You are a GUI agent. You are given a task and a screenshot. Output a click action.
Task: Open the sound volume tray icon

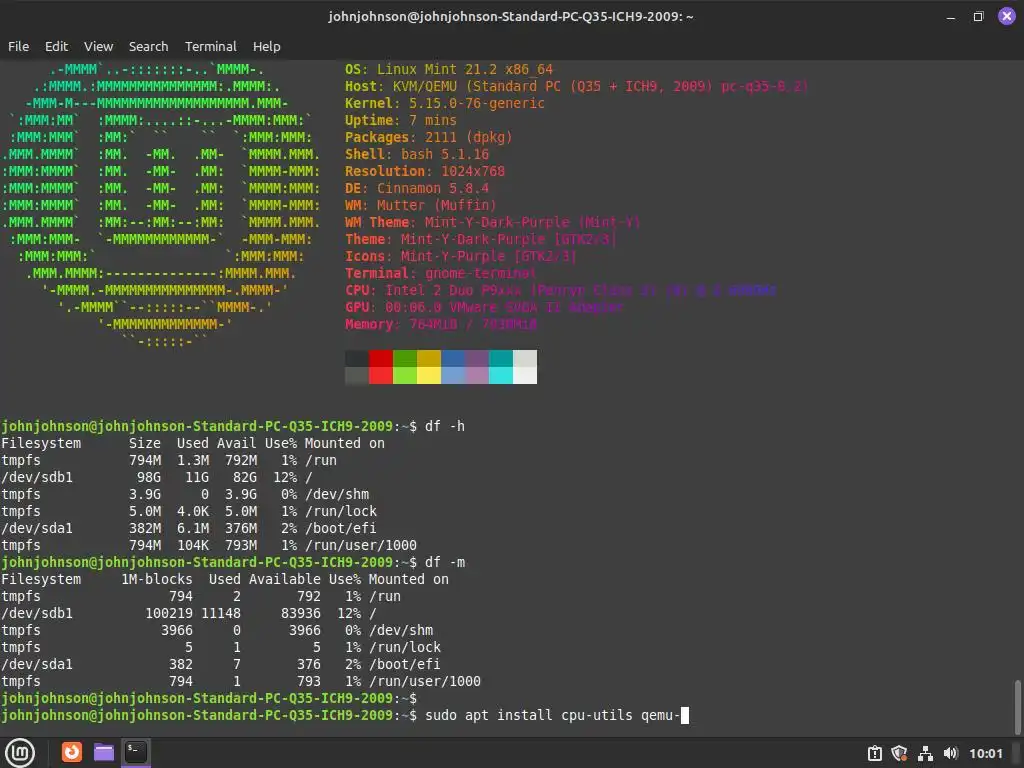tap(950, 754)
